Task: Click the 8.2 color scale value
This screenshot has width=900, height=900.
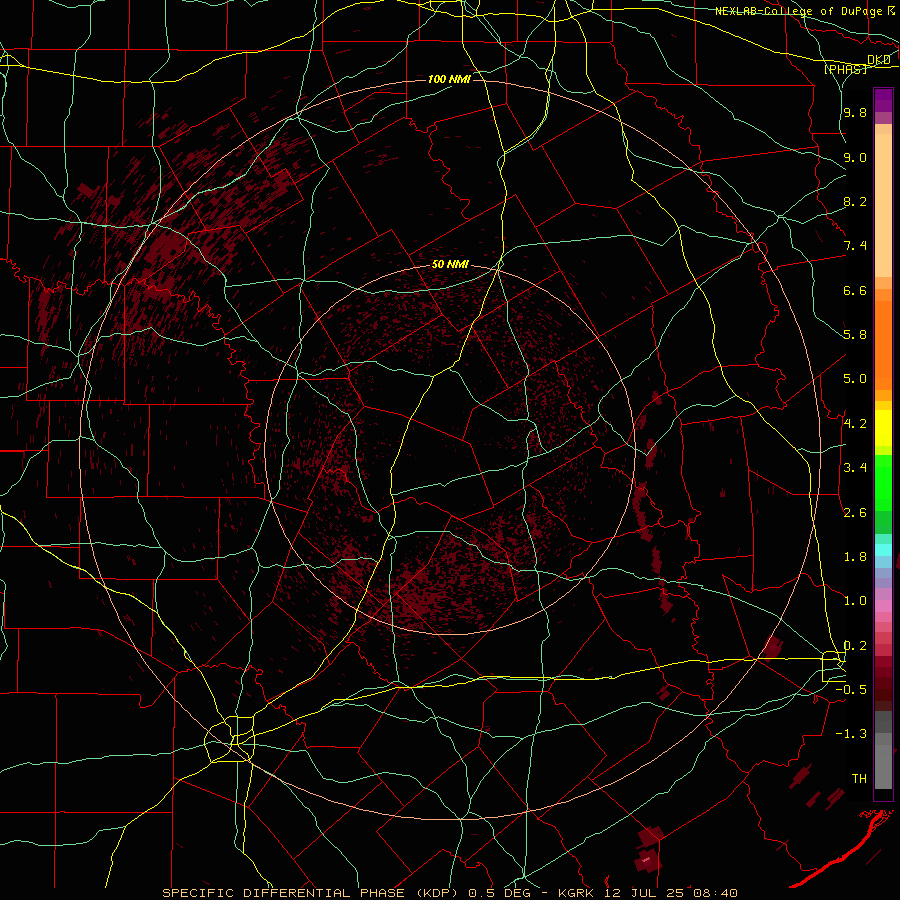Action: [855, 201]
